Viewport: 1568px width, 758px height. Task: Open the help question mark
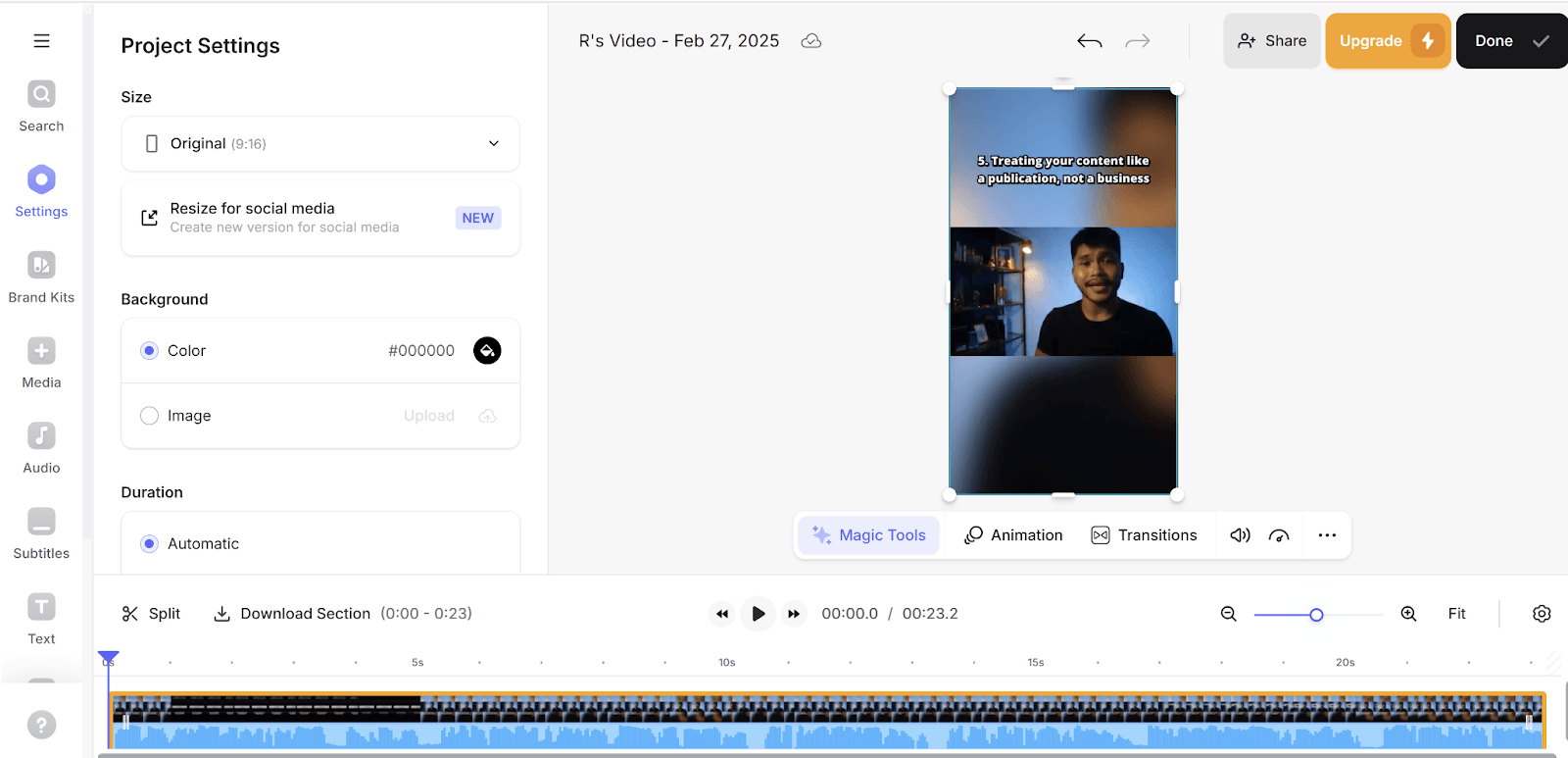[41, 725]
